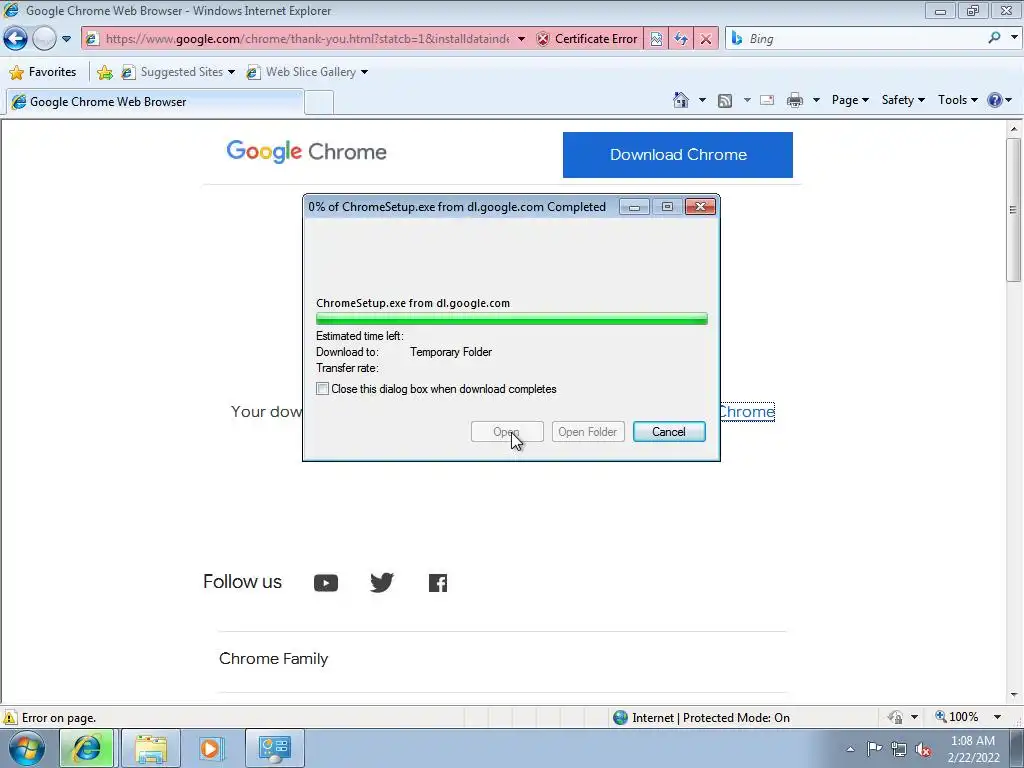The width and height of the screenshot is (1024, 768).
Task: Expand the Print options dropdown arrow
Action: (x=816, y=100)
